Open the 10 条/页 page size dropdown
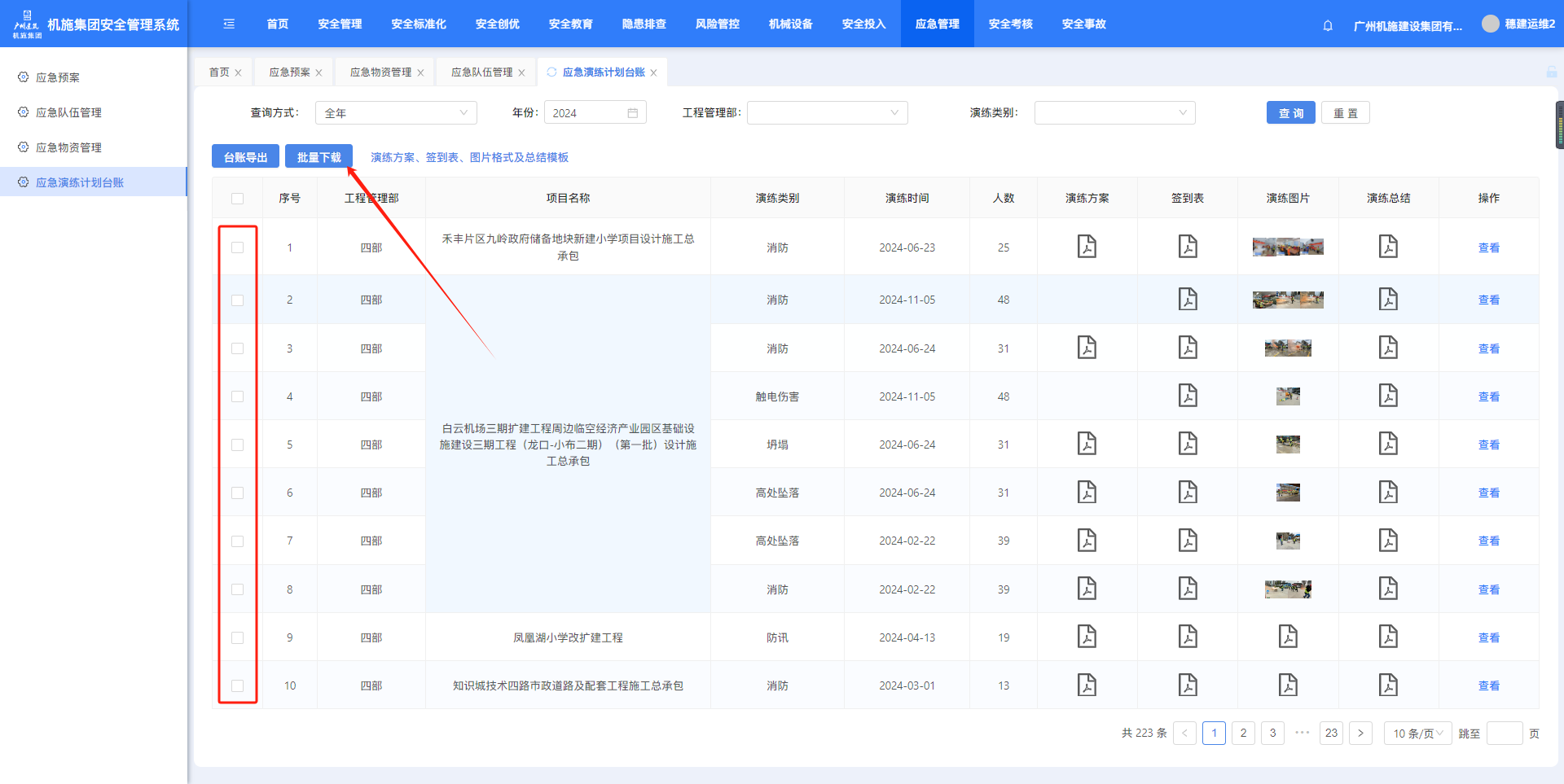 click(x=1417, y=734)
